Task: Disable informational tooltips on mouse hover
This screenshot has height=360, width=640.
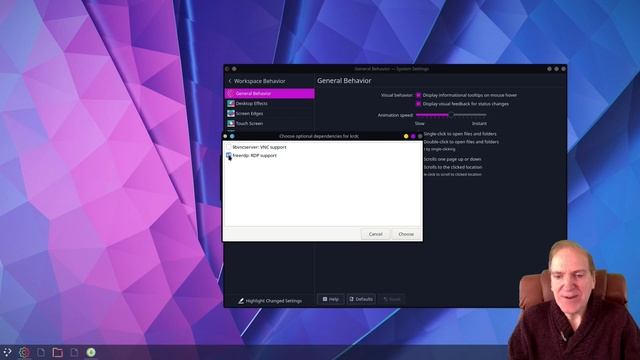Action: [x=418, y=95]
